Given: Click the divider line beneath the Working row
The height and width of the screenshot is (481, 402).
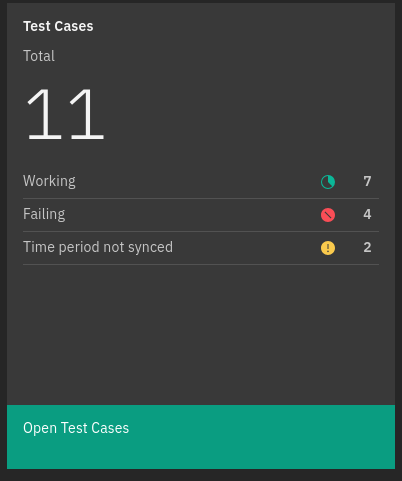Looking at the screenshot, I should pyautogui.click(x=201, y=198).
